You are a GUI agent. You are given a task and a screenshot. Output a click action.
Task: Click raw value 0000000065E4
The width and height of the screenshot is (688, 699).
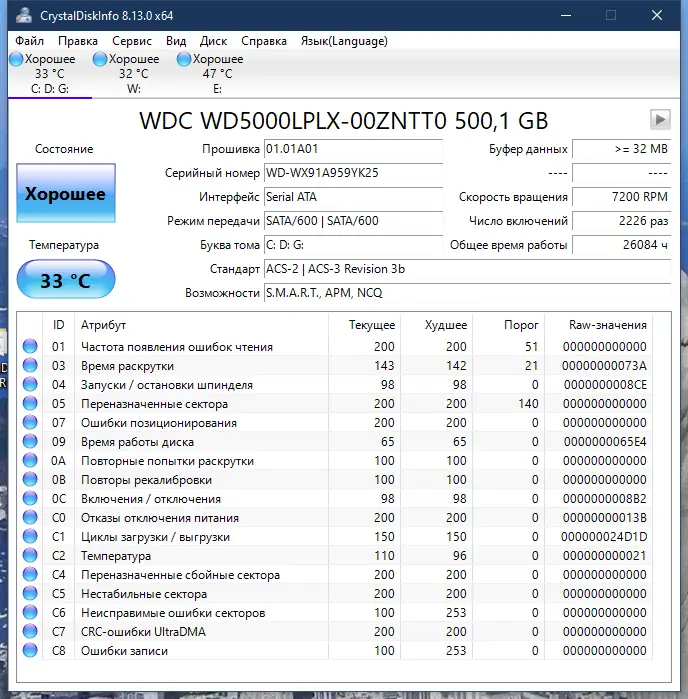click(605, 442)
